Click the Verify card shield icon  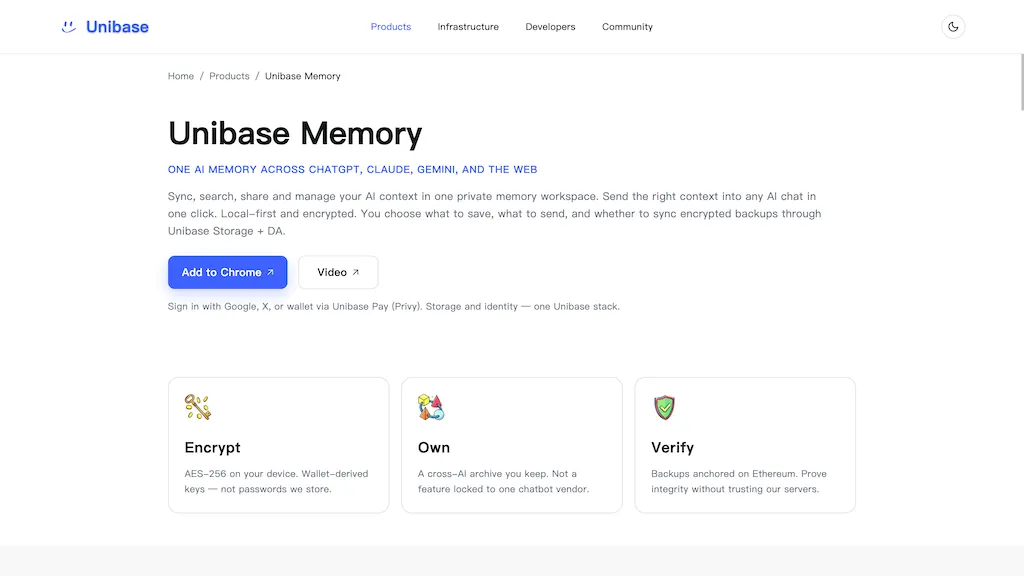[x=664, y=407]
